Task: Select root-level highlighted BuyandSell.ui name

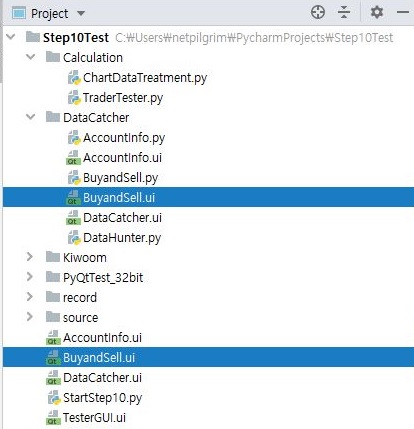Action: [99, 358]
